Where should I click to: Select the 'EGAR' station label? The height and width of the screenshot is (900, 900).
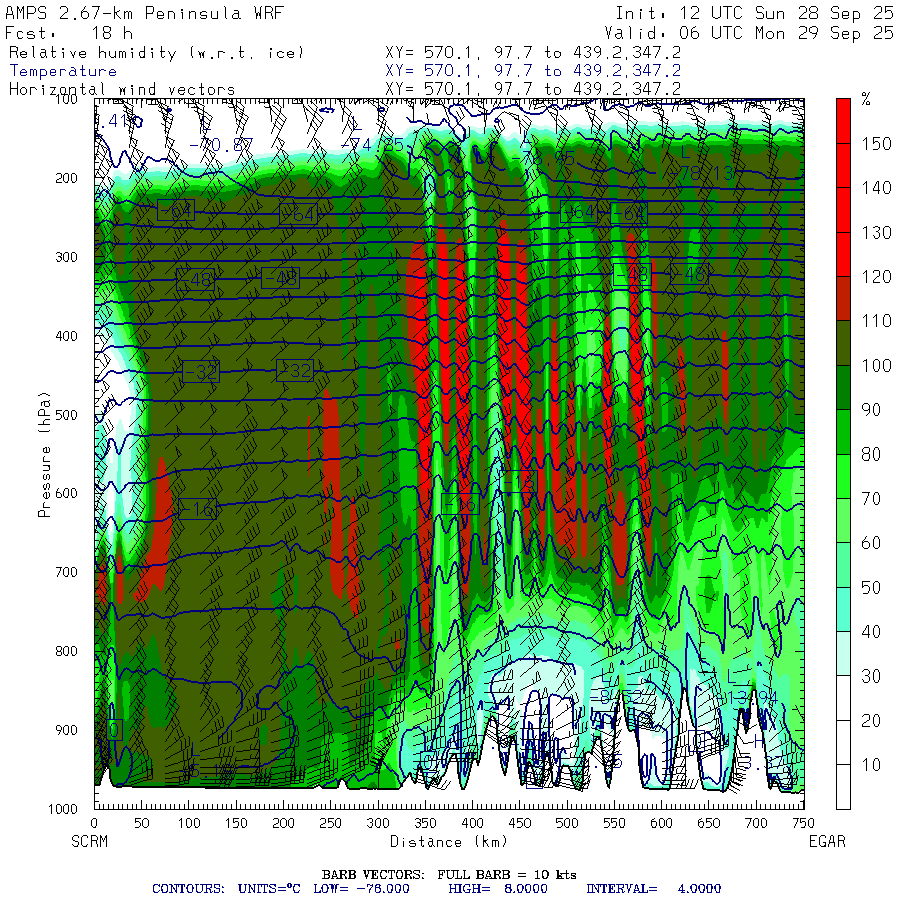[827, 841]
